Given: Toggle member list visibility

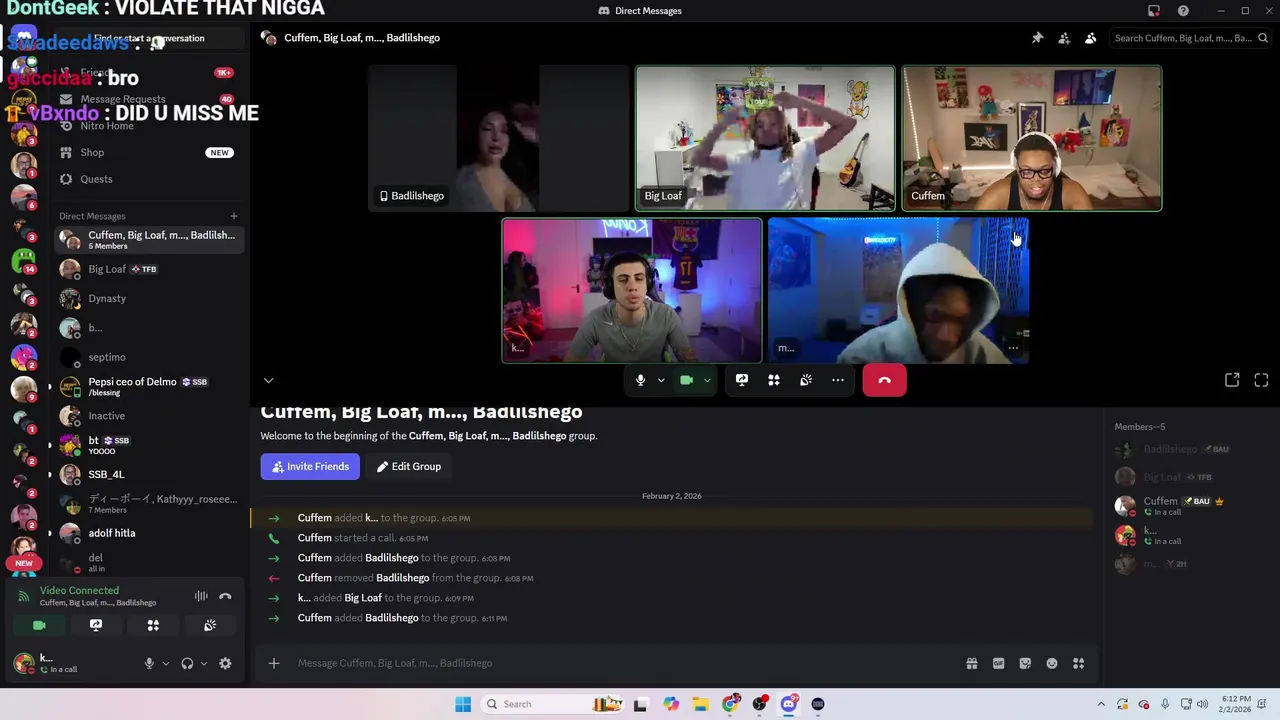Looking at the screenshot, I should pos(1090,38).
